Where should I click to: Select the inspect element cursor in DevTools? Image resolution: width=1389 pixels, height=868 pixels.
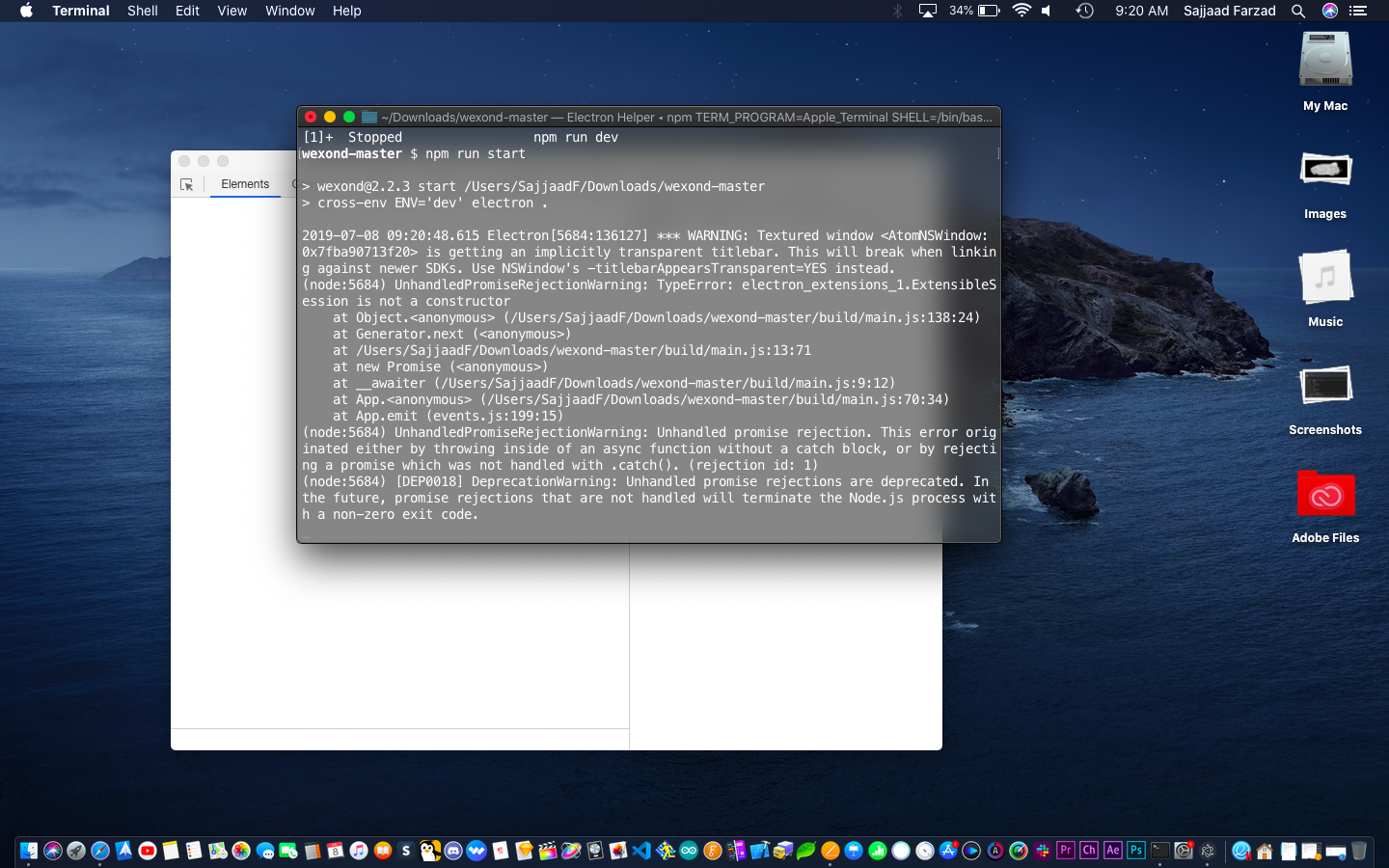click(x=187, y=185)
